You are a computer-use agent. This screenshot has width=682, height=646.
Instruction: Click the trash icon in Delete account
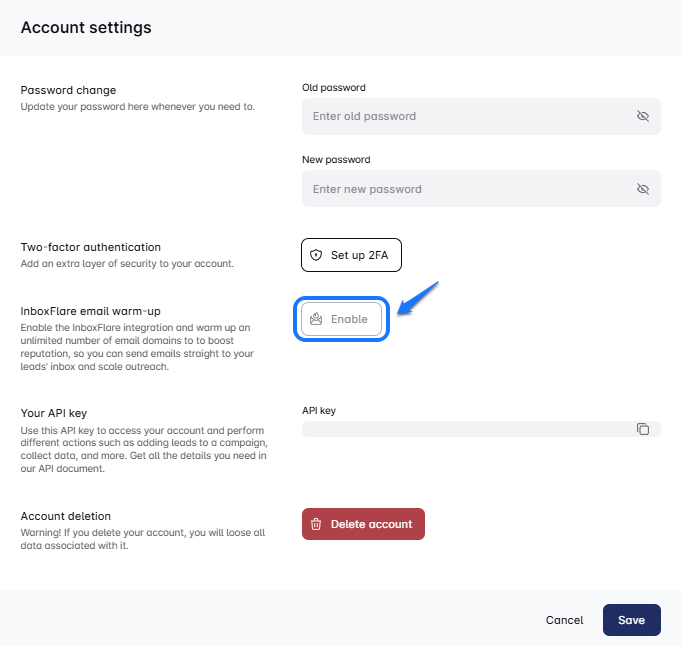[316, 524]
